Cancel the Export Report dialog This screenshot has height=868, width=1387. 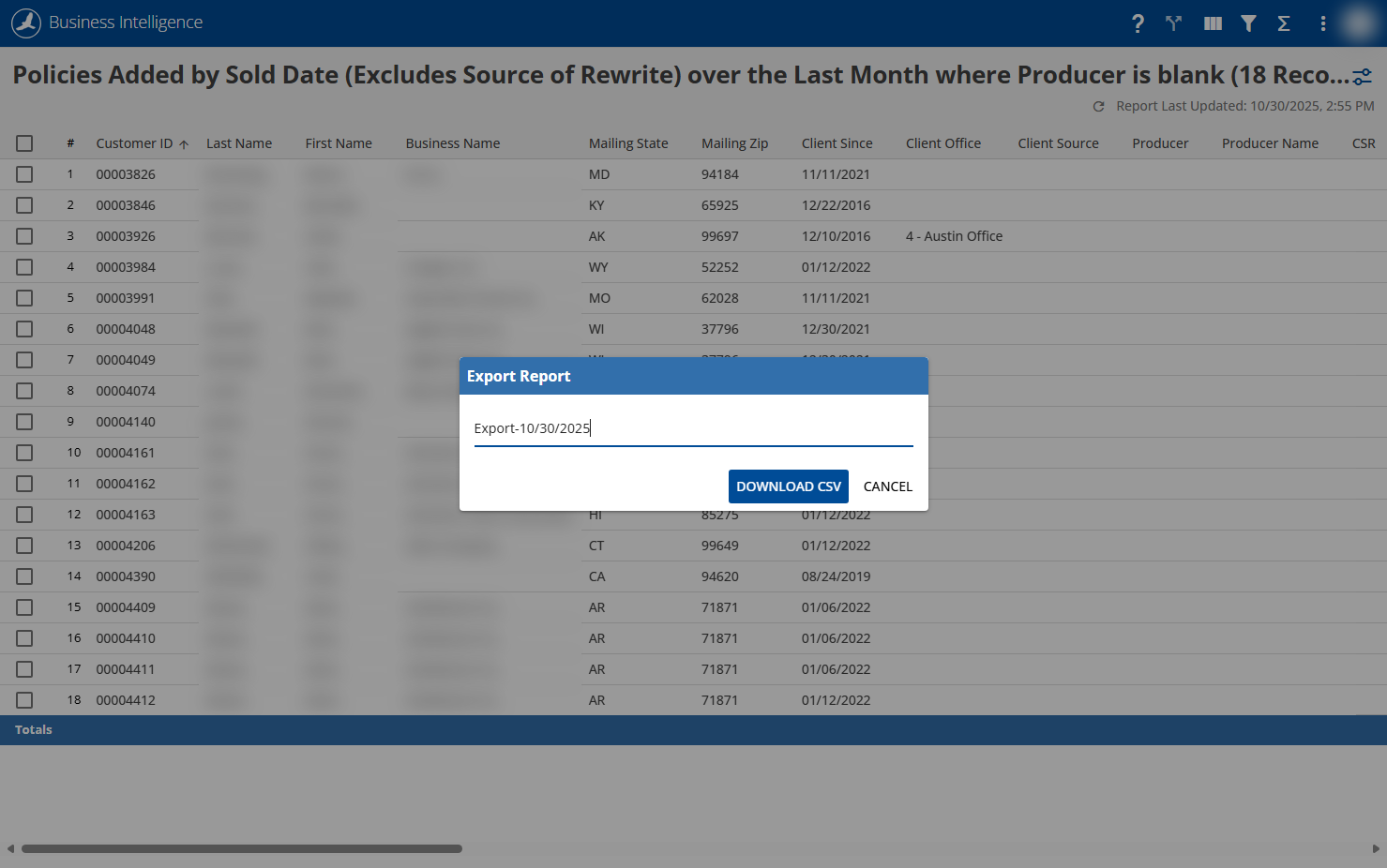[x=888, y=486]
